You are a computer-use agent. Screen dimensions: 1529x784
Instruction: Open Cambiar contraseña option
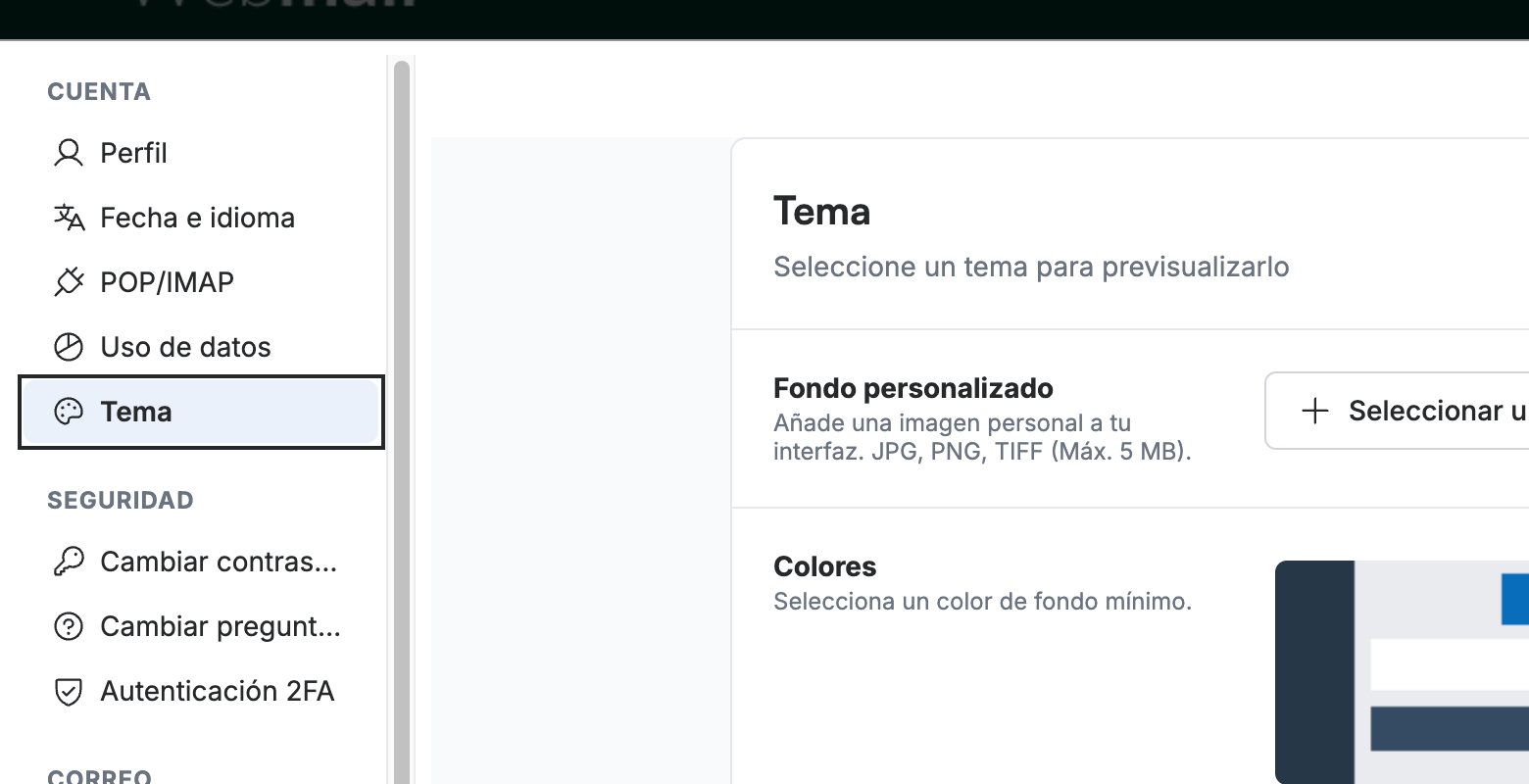[x=201, y=562]
